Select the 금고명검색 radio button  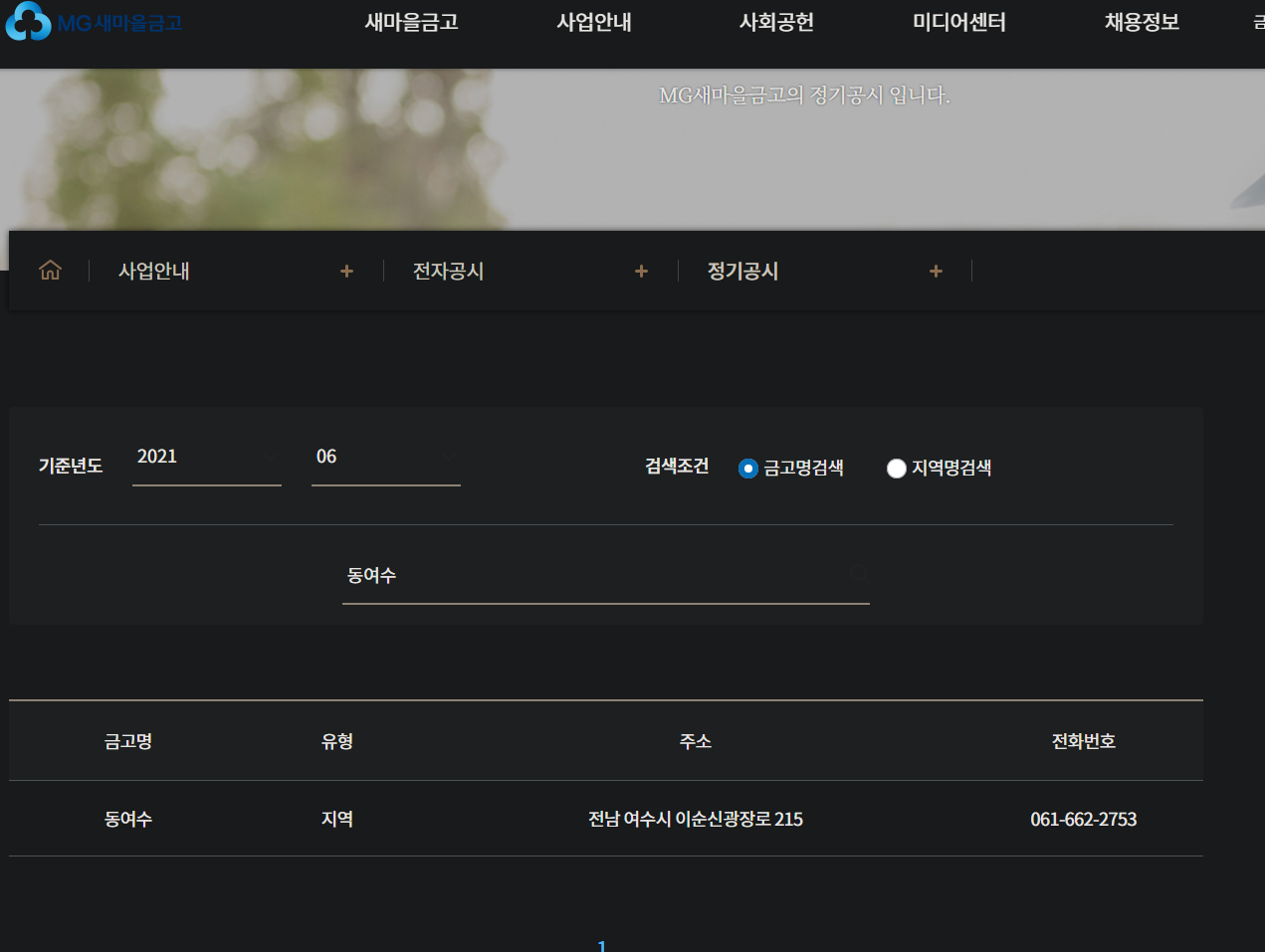tap(748, 469)
